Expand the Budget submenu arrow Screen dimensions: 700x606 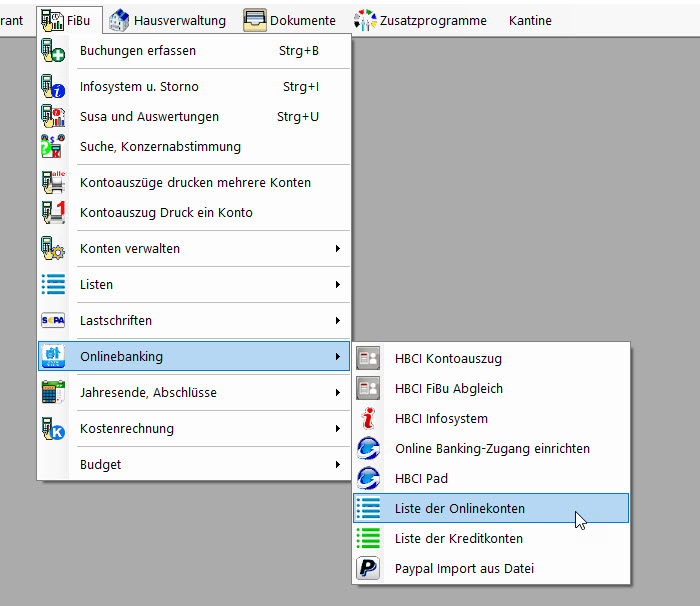point(338,464)
